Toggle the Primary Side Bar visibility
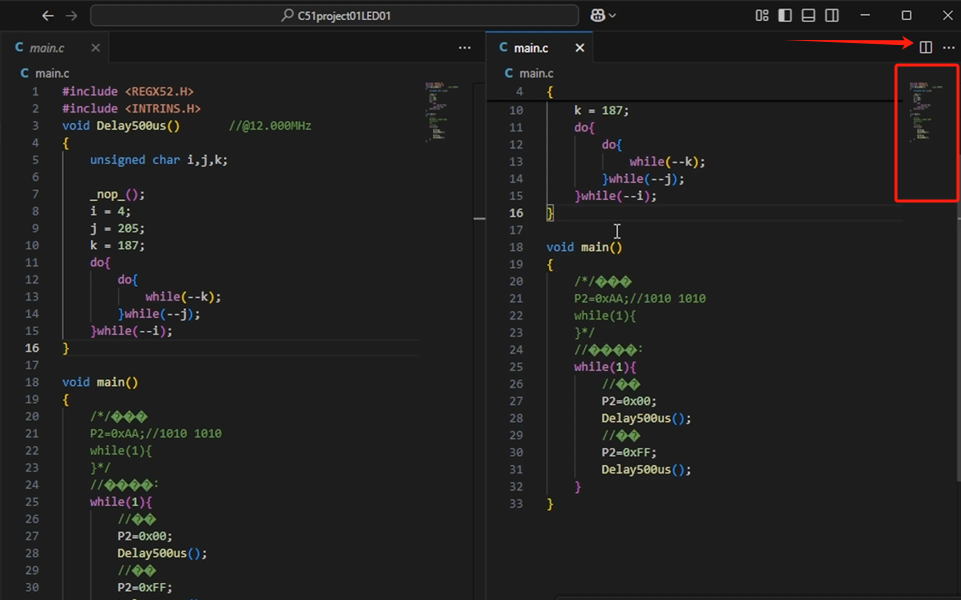Image resolution: width=961 pixels, height=600 pixels. pyautogui.click(x=785, y=16)
